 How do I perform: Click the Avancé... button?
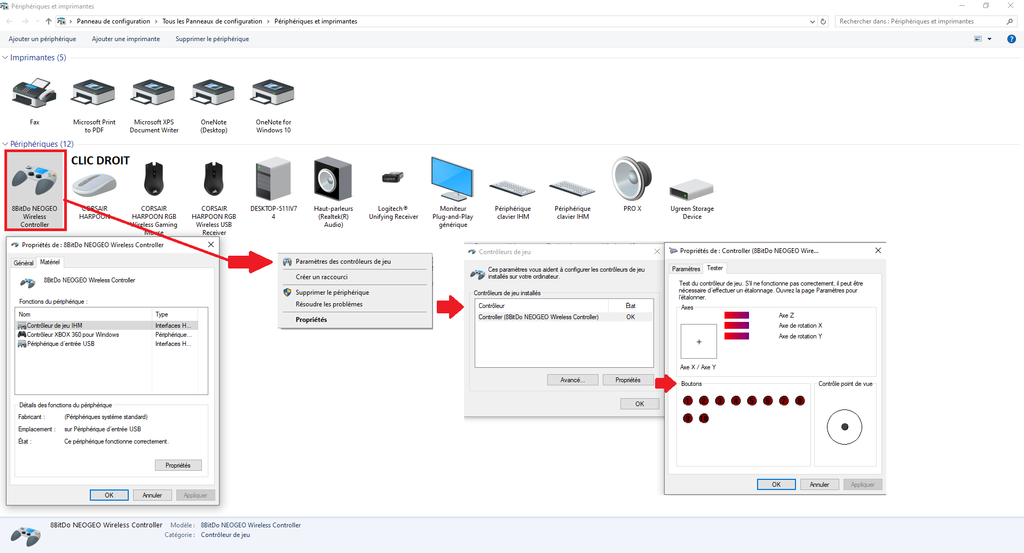point(572,380)
